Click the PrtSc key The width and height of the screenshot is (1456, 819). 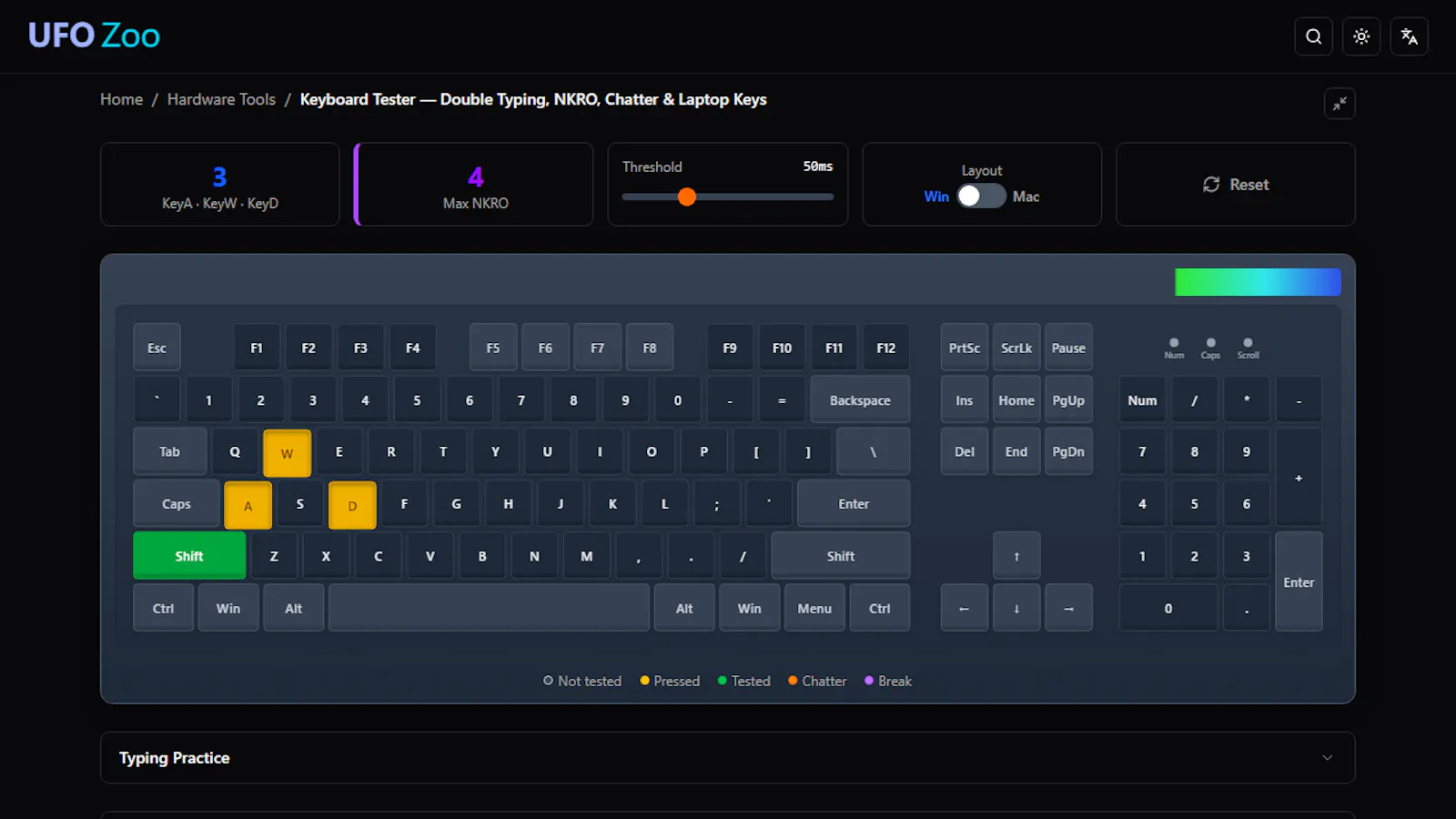click(x=965, y=348)
